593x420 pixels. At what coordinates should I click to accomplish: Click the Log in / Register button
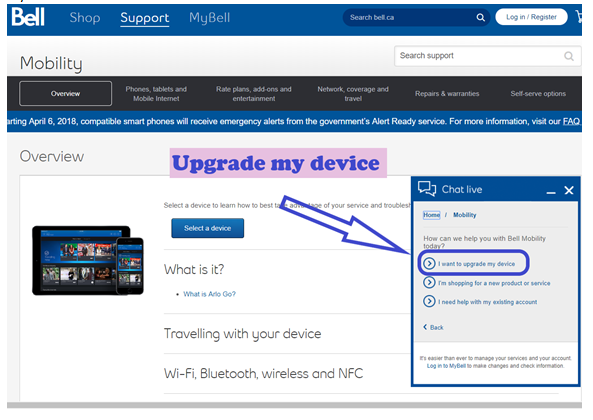tap(531, 17)
